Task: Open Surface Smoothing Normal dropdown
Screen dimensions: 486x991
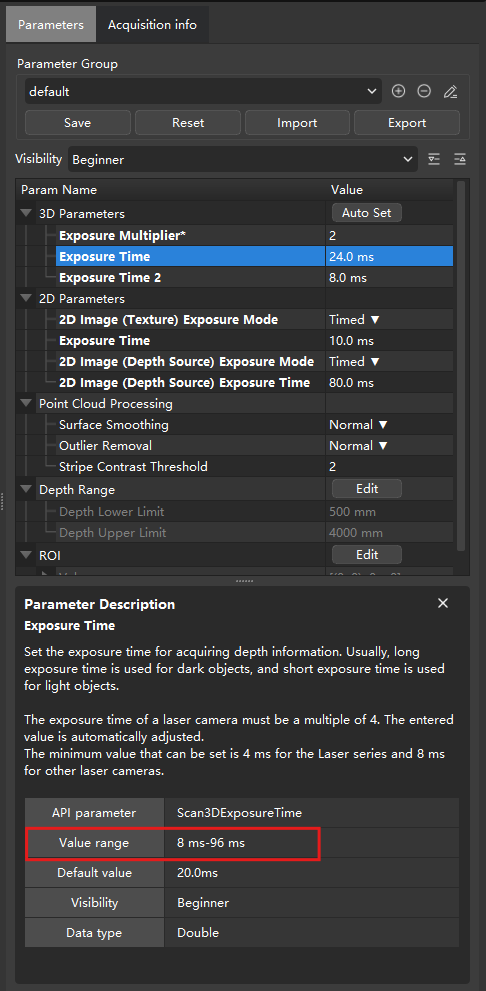Action: click(358, 425)
